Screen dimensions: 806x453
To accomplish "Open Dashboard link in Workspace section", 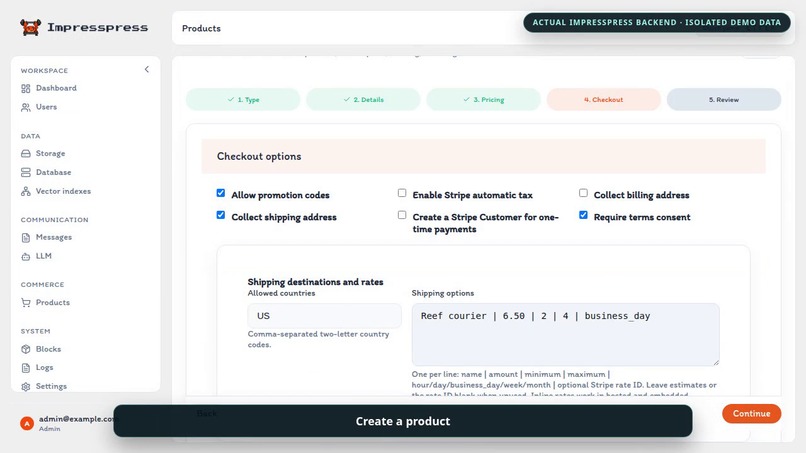I will tap(56, 88).
